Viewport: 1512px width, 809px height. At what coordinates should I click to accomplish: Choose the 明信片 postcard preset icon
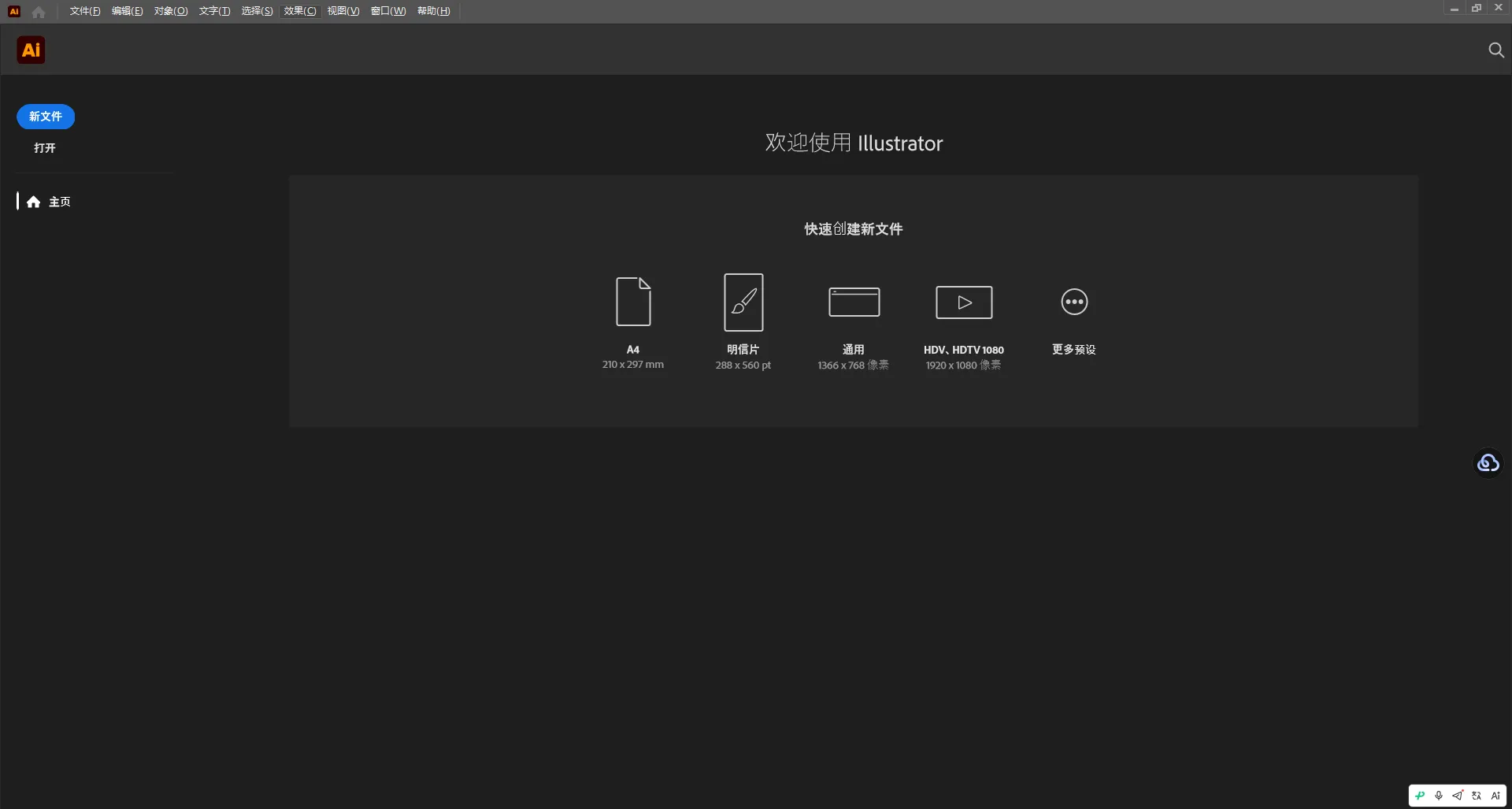[x=743, y=302]
